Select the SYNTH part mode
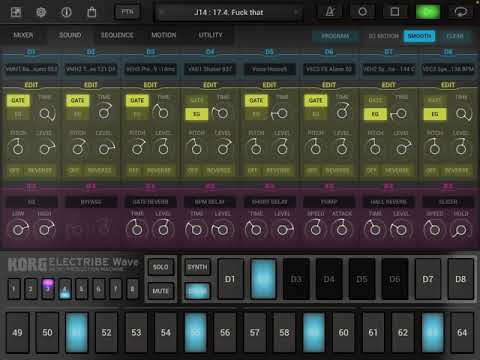480x360 pixels. [197, 267]
